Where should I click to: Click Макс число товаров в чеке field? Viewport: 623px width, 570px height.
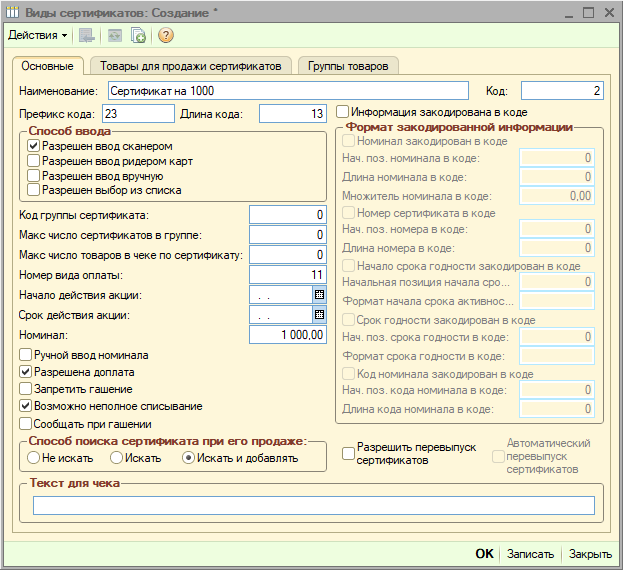pos(288,255)
